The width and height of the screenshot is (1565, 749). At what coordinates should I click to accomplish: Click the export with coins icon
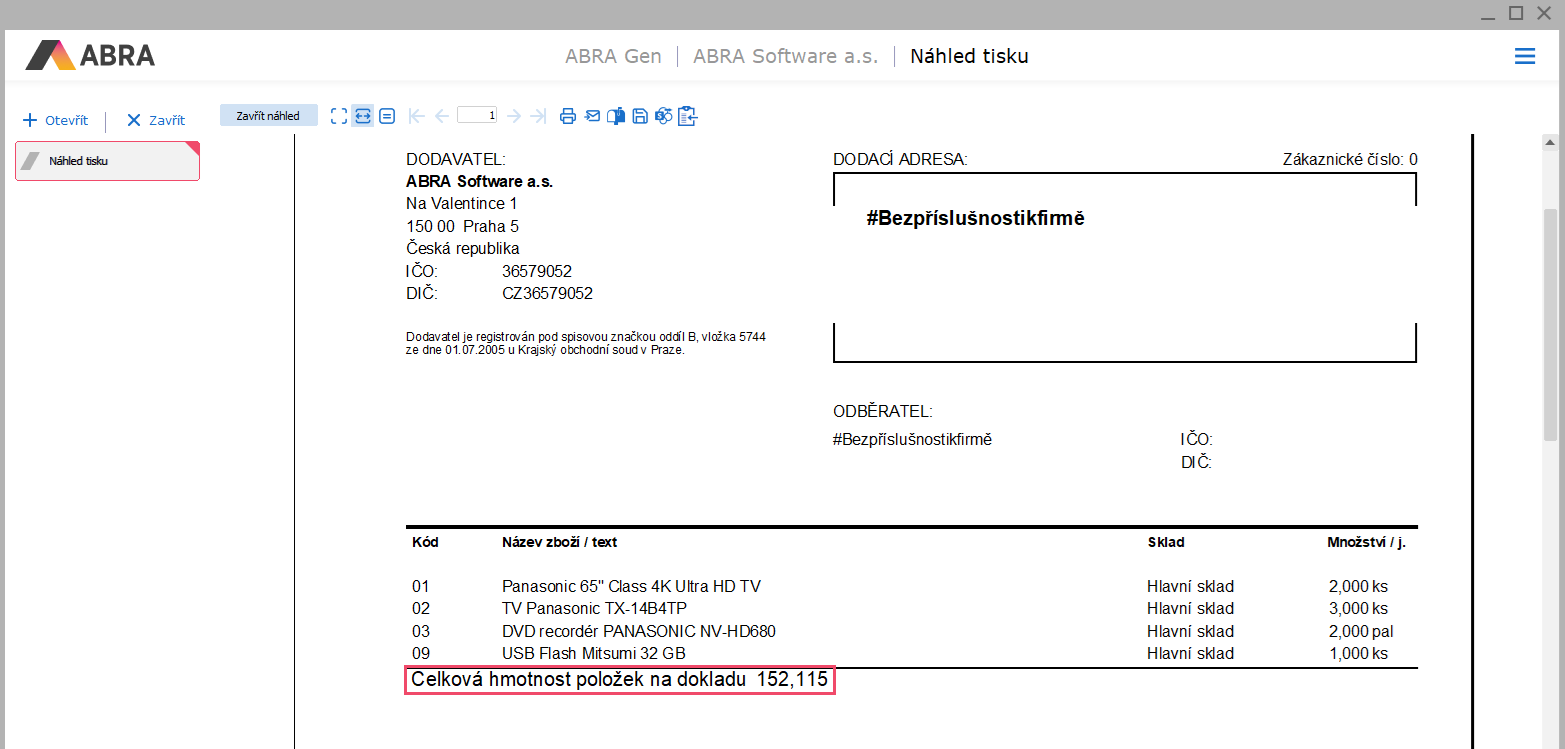tap(663, 116)
